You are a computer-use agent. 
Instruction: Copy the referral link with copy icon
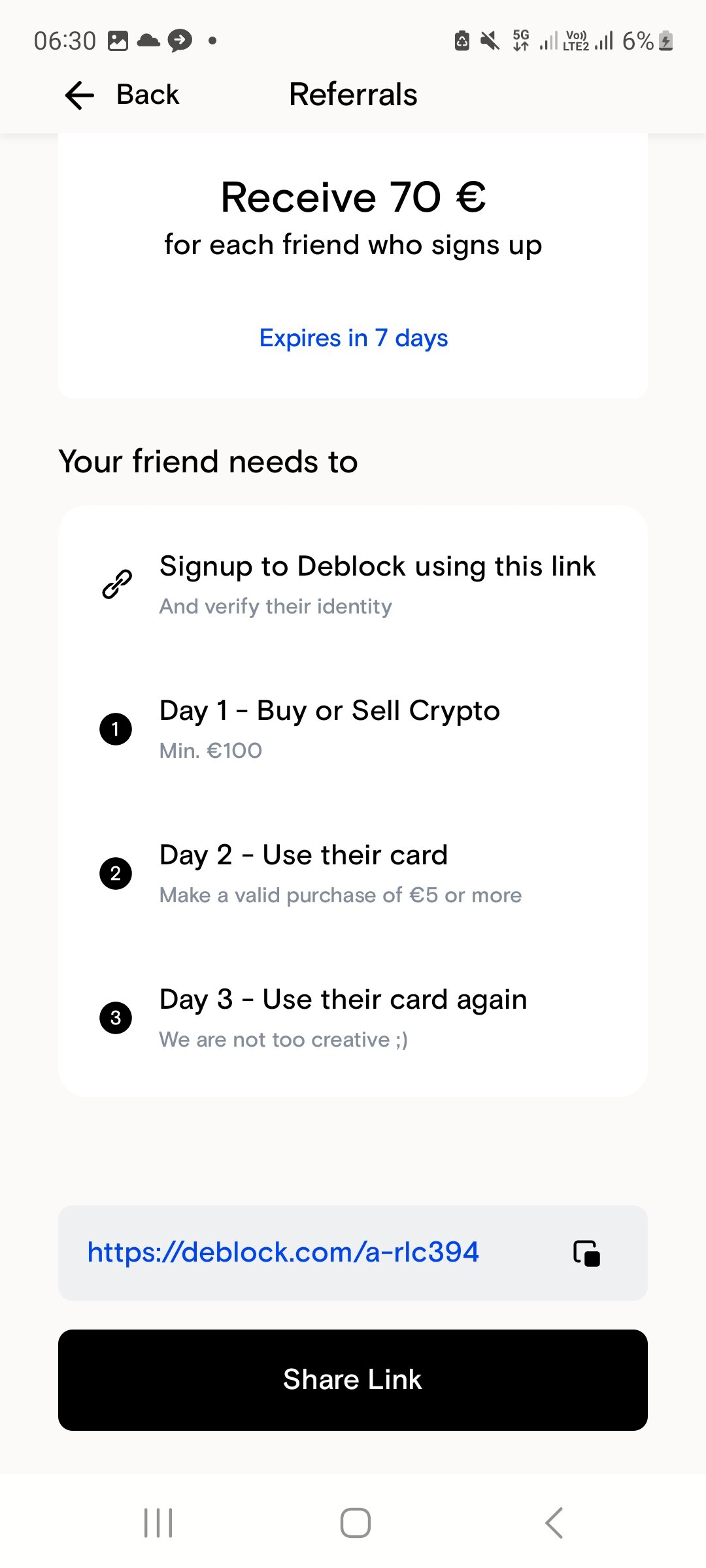click(x=586, y=1253)
